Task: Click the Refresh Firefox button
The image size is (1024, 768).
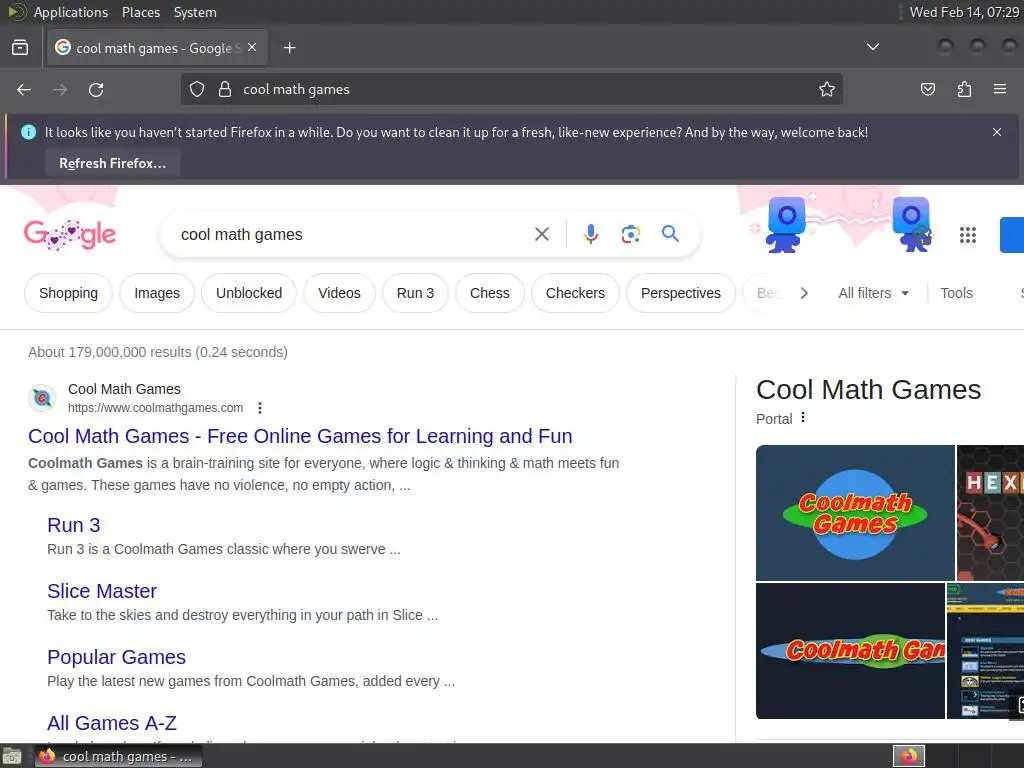Action: (113, 163)
